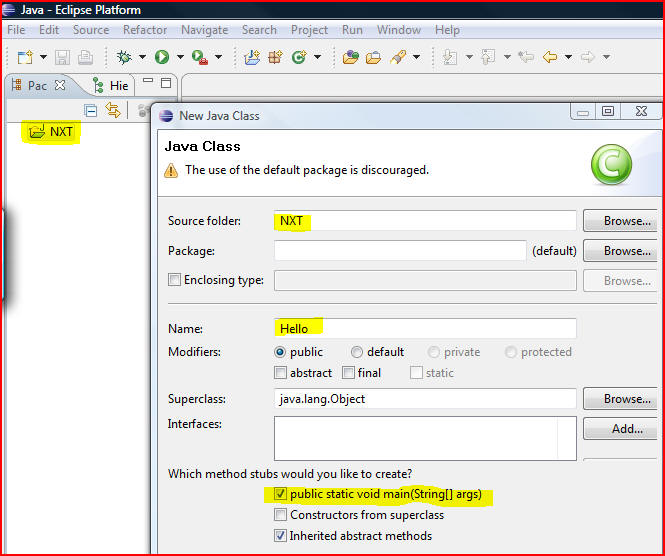Click the Forward navigation arrow icon
665x556 pixels.
[588, 57]
